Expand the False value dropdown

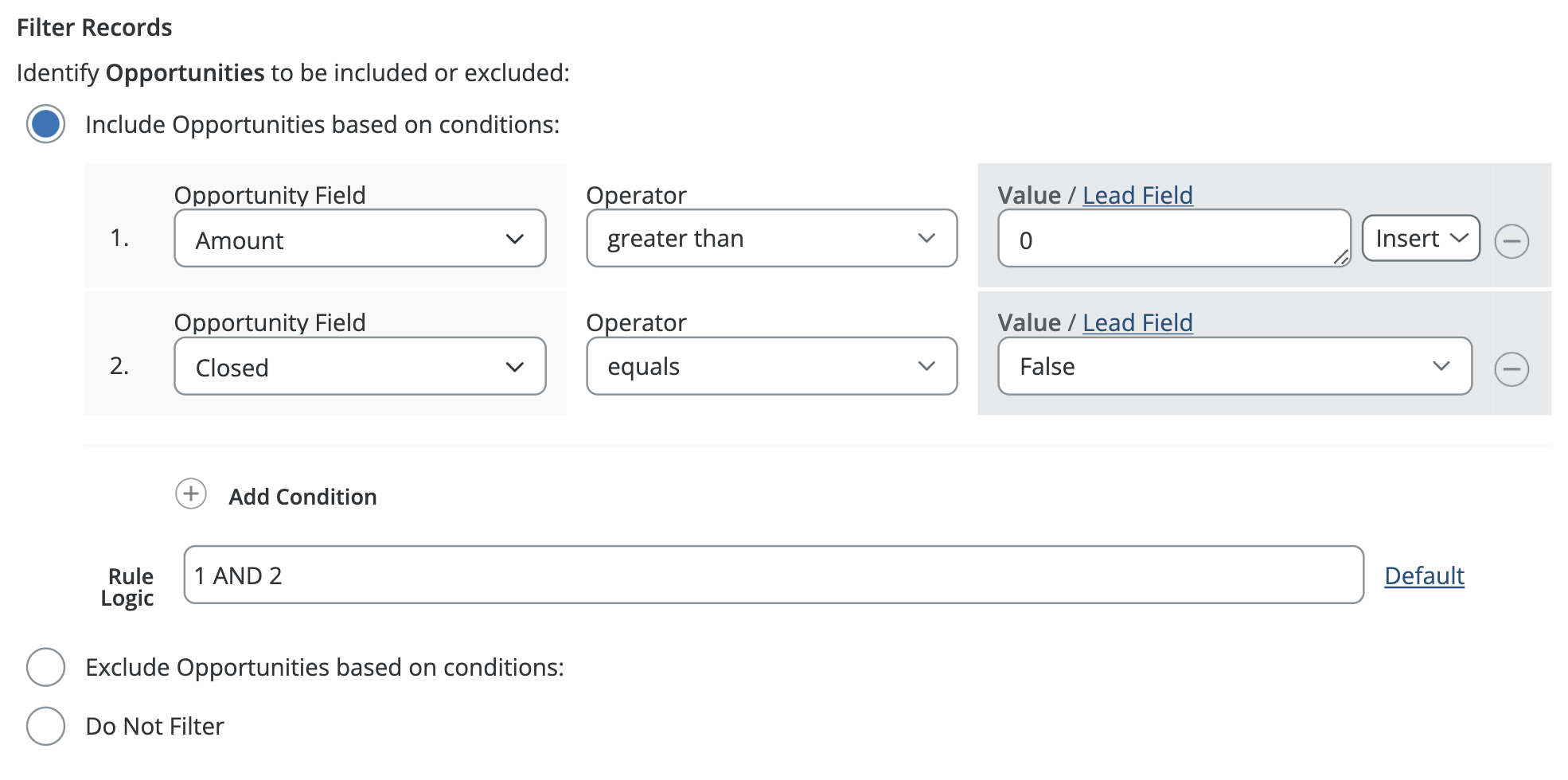click(x=1234, y=367)
